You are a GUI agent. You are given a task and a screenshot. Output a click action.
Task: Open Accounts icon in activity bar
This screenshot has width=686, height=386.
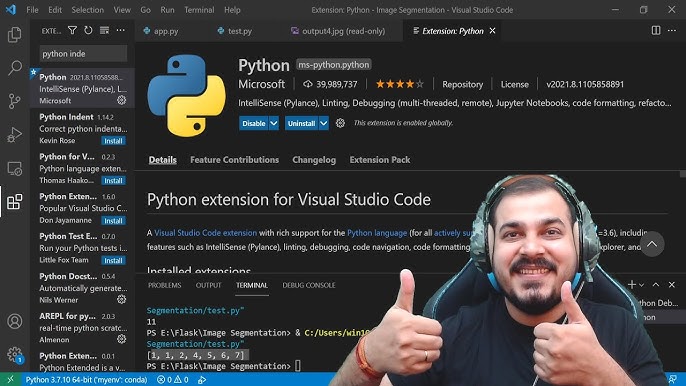(x=14, y=321)
